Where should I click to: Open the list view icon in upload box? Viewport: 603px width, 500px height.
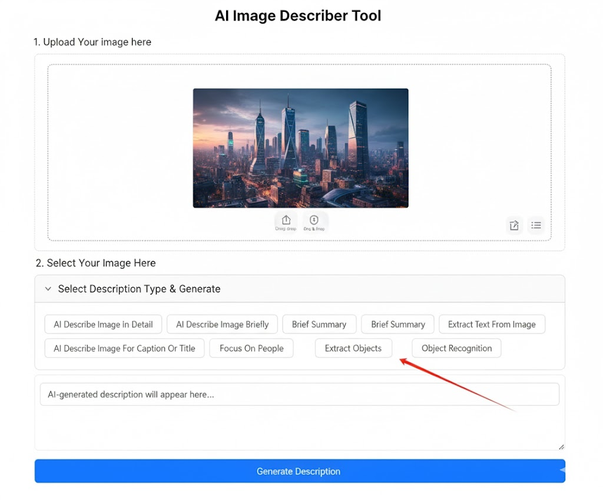[x=537, y=225]
